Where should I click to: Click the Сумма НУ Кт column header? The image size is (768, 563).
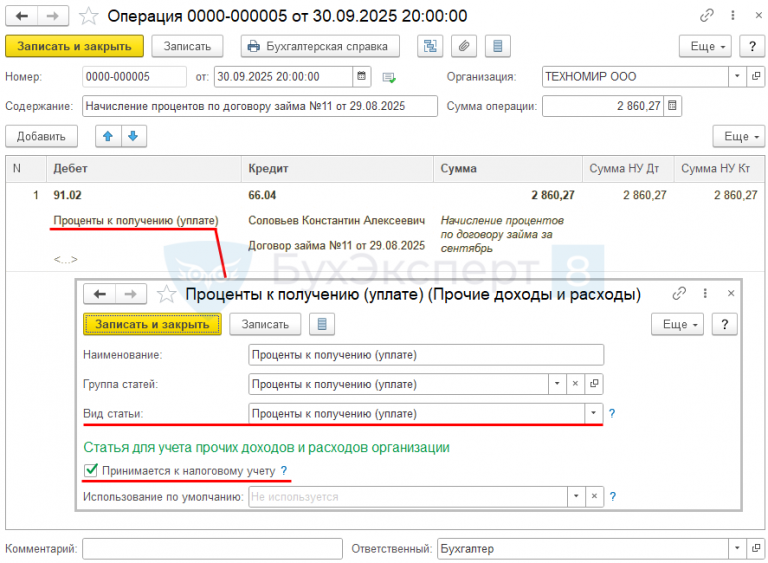click(720, 169)
